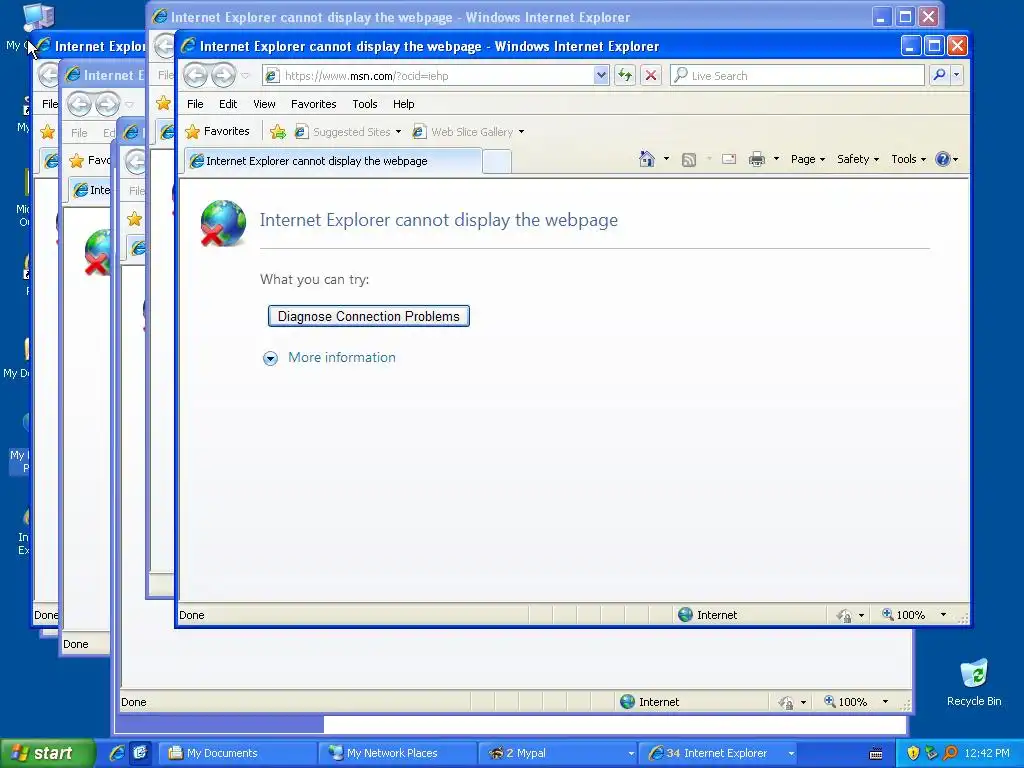
Task: Open address bar history dropdown
Action: coord(601,75)
